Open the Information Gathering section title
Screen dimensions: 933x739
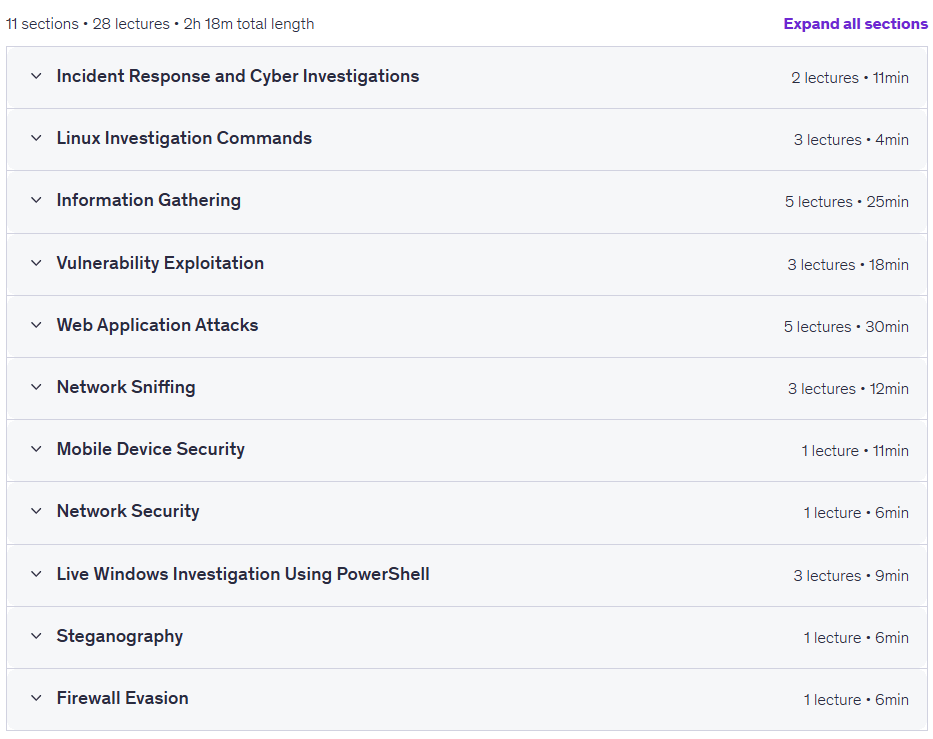tap(149, 200)
